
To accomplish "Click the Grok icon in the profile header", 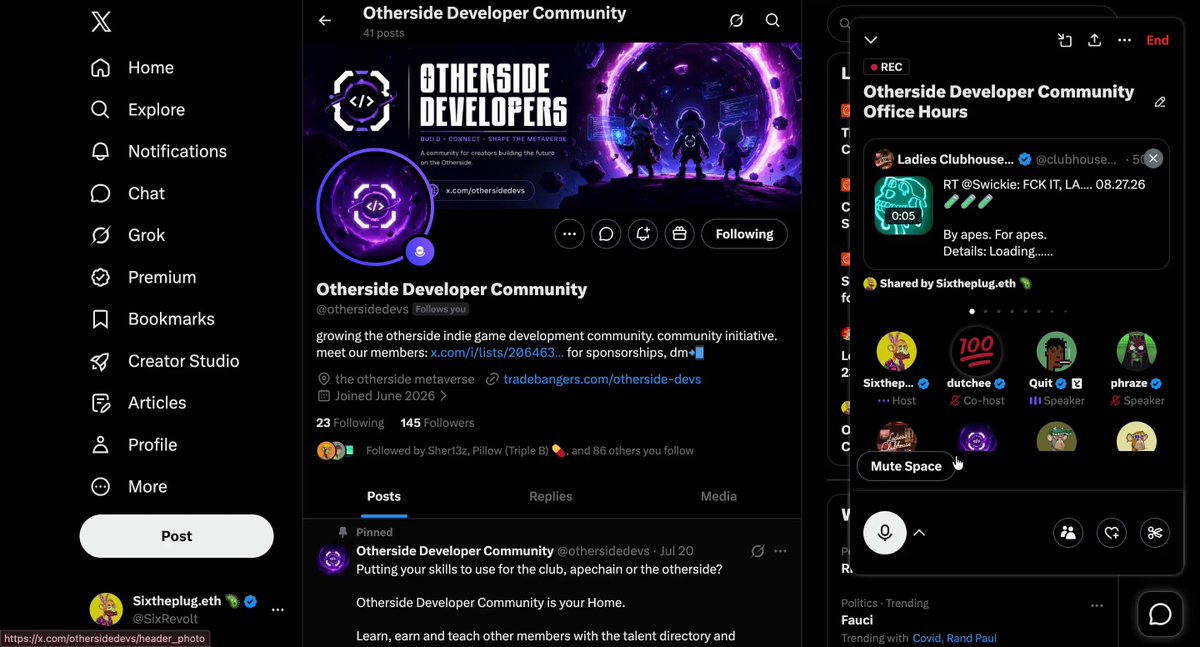I will tap(737, 21).
